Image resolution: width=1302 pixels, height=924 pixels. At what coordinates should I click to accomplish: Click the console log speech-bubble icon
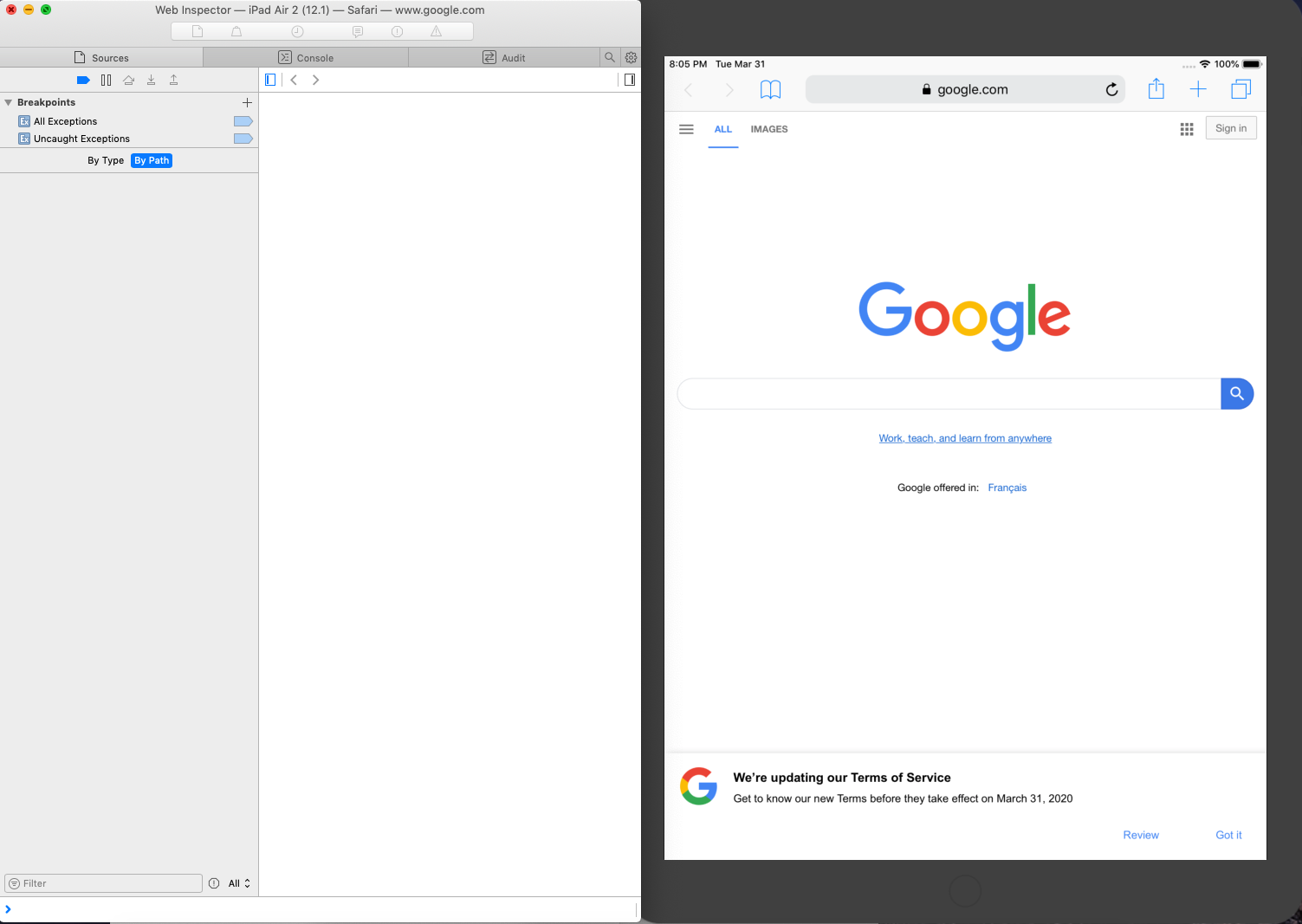tap(358, 31)
